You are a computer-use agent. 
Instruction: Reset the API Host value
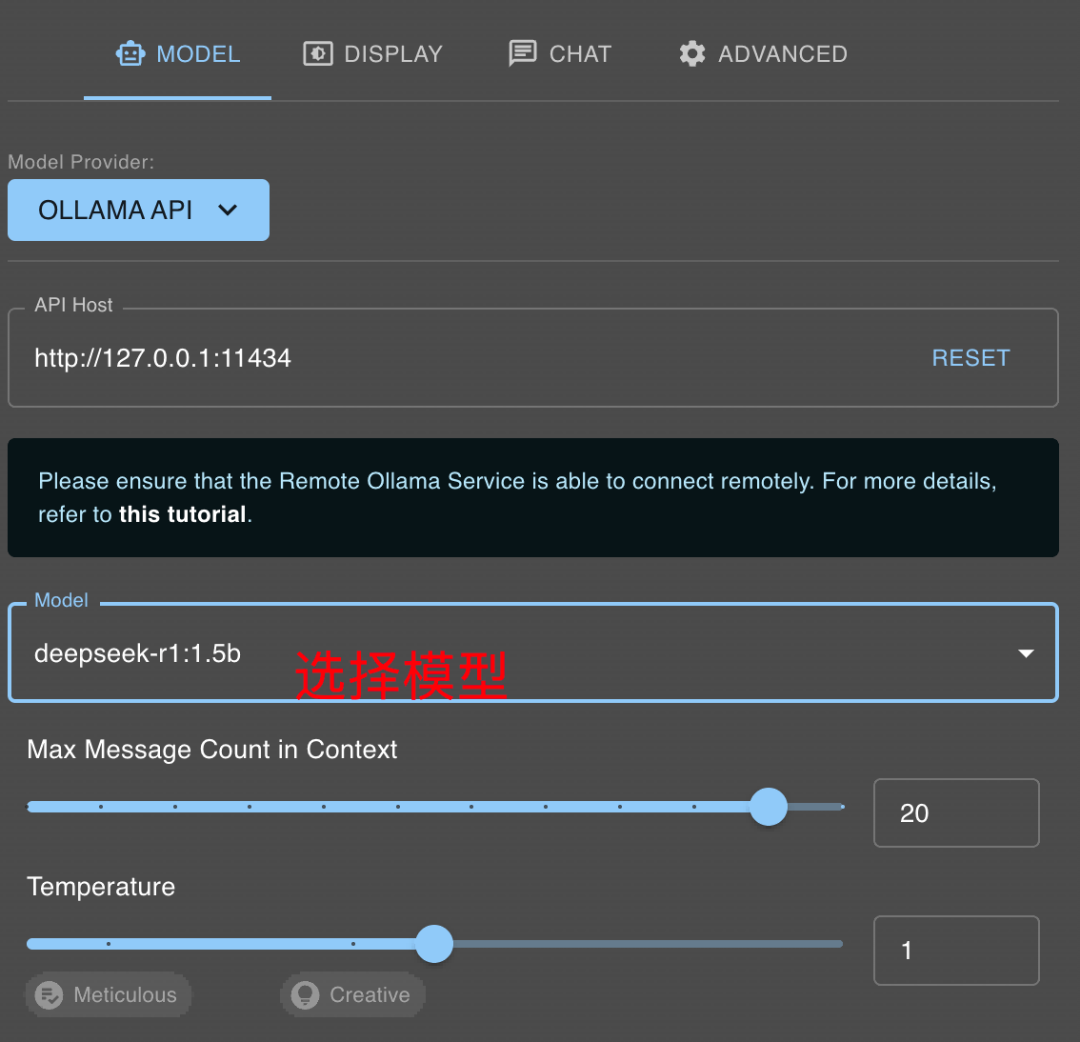[x=970, y=358]
